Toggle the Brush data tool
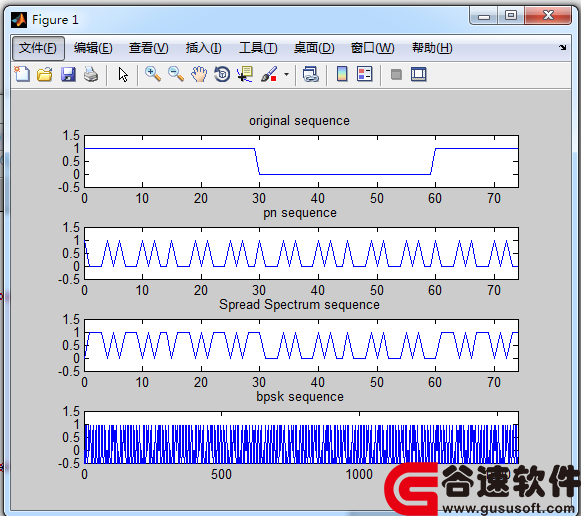 269,74
